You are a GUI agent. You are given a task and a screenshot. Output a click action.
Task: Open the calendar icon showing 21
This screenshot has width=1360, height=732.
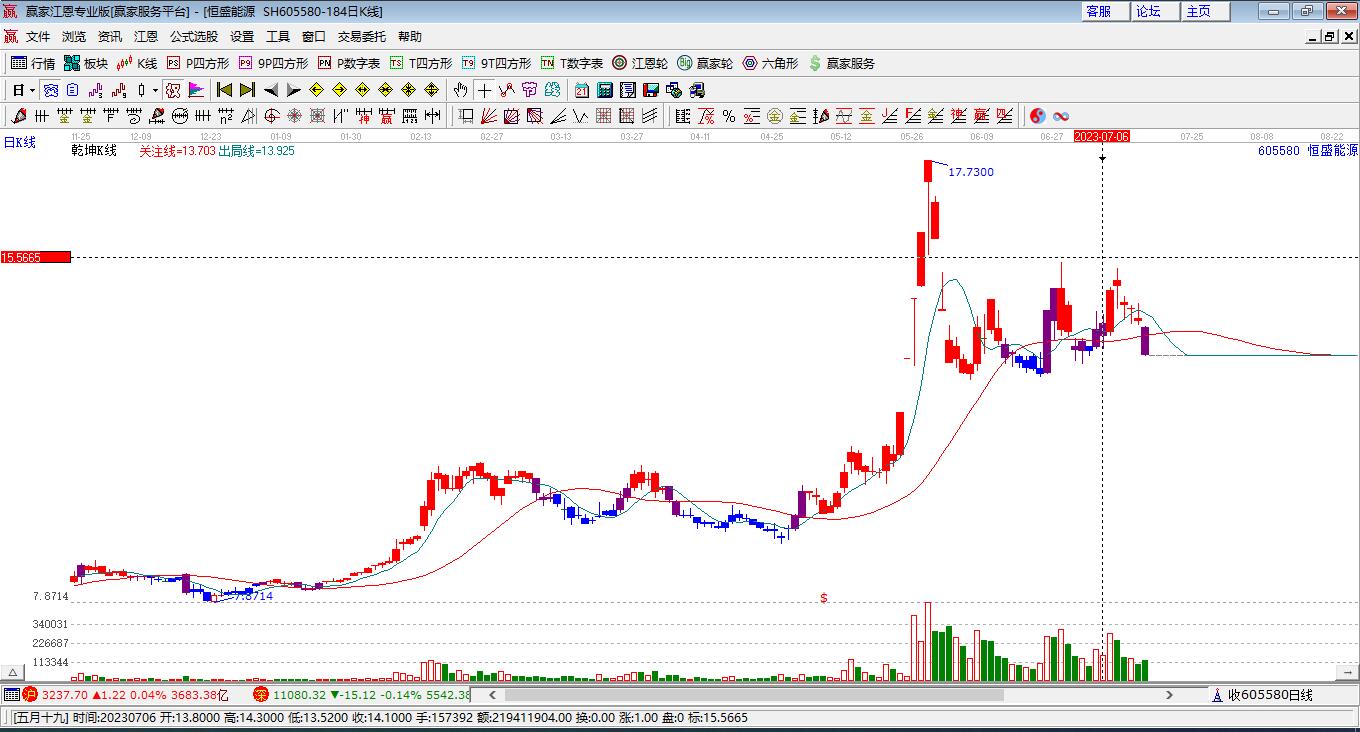click(581, 90)
